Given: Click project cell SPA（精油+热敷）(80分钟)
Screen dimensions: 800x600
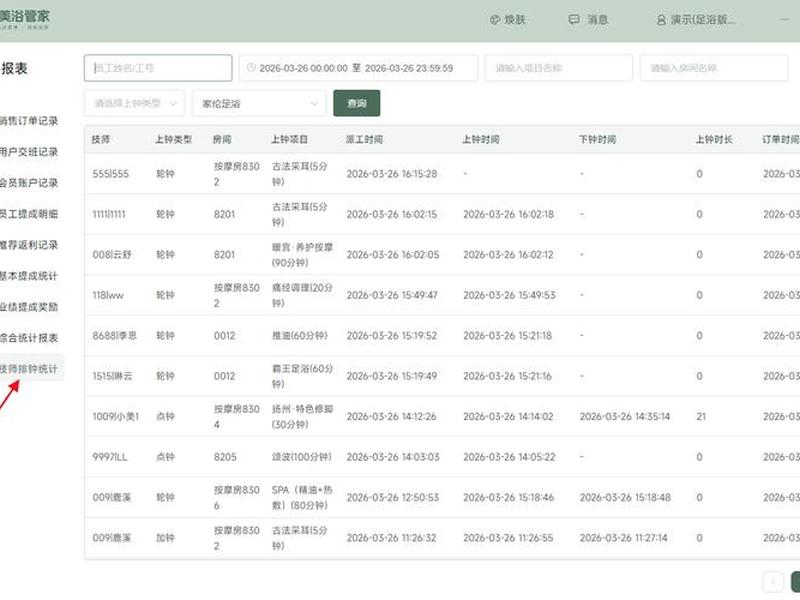Looking at the screenshot, I should (302, 497).
